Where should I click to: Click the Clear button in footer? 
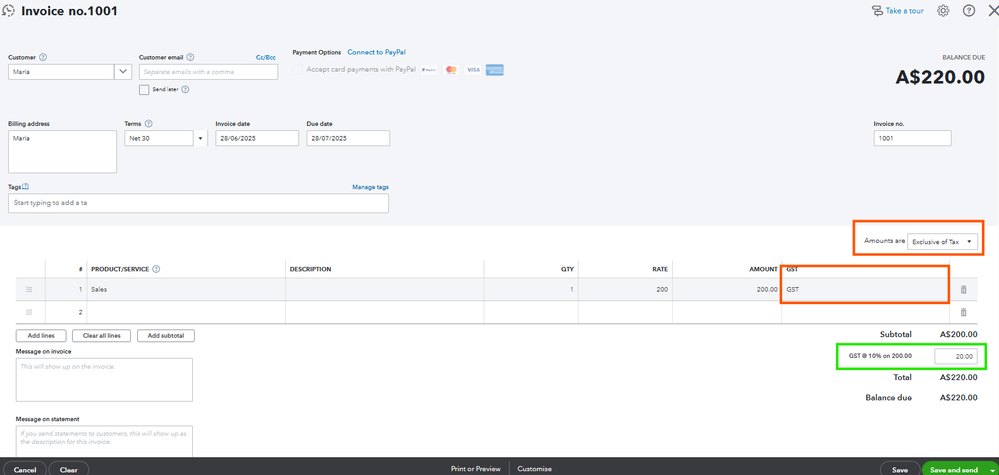click(x=69, y=470)
